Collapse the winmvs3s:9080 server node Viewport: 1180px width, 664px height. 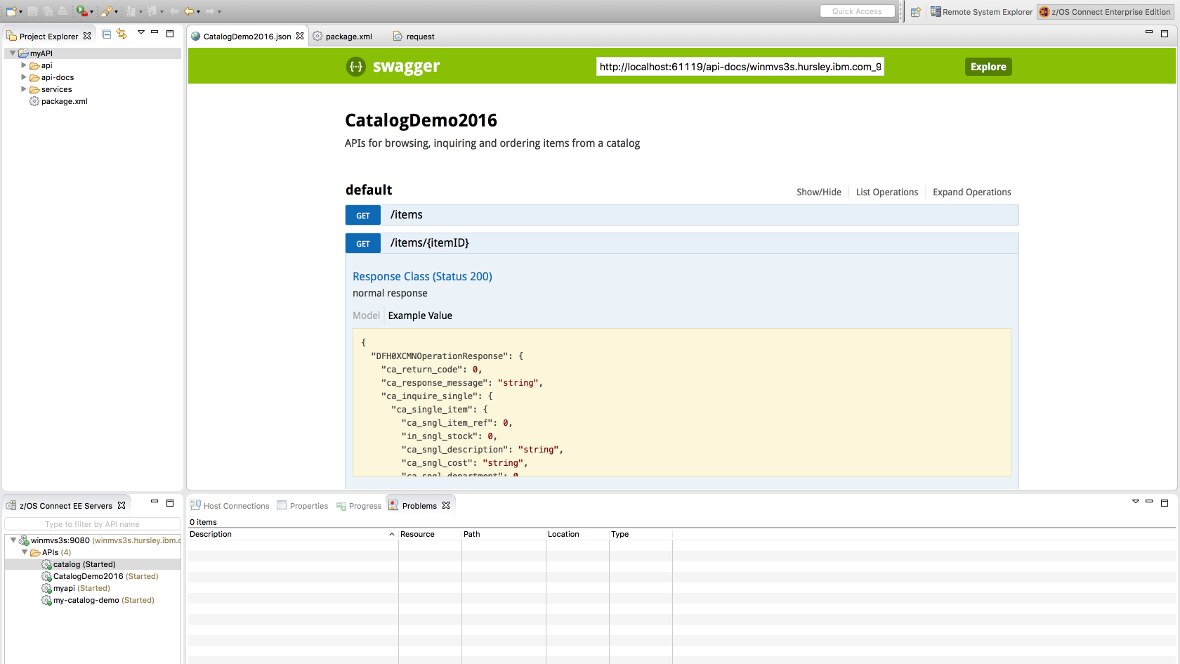(13, 539)
